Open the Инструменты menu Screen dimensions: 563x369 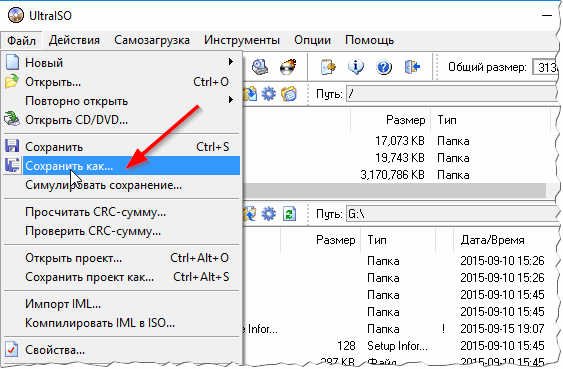click(242, 40)
